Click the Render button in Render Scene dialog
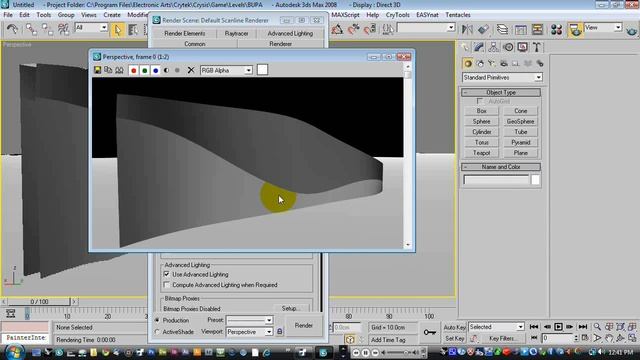Image resolution: width=640 pixels, height=360 pixels. coord(304,326)
